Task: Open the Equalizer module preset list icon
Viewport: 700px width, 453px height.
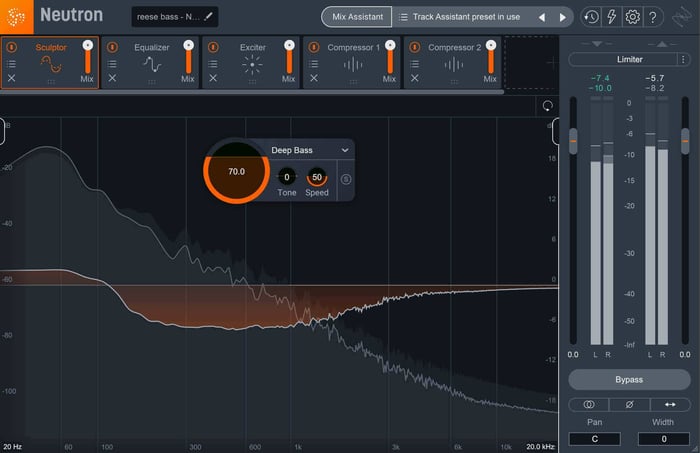Action: [112, 64]
